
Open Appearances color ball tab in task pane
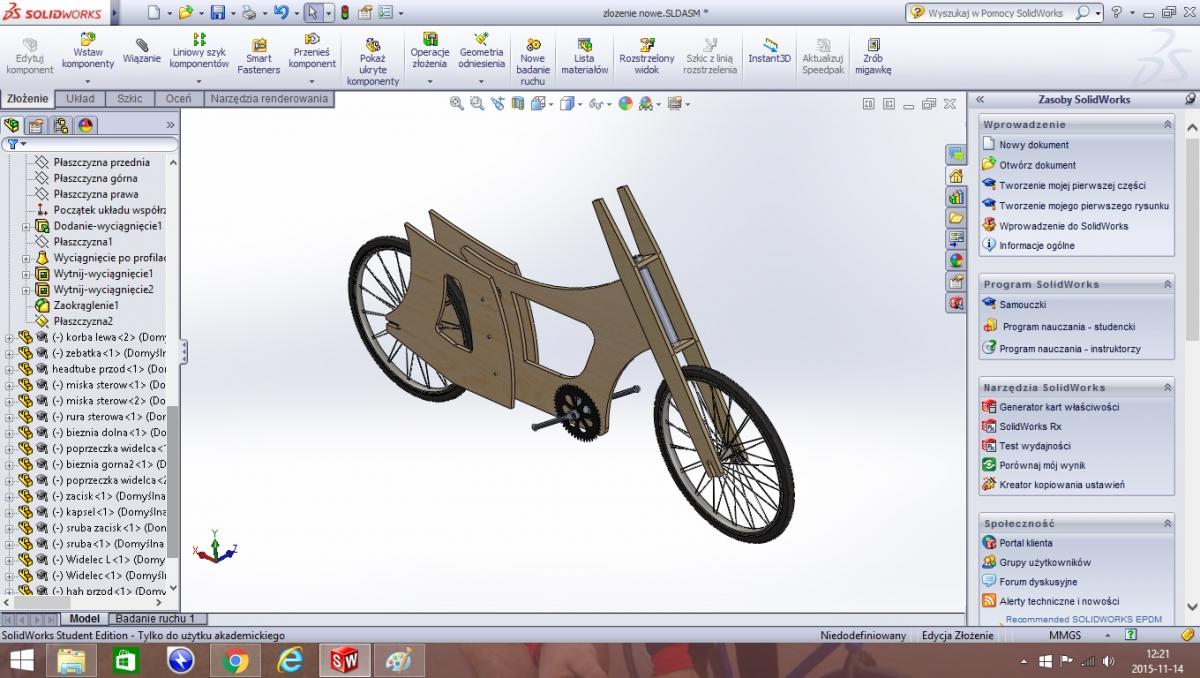click(x=956, y=259)
